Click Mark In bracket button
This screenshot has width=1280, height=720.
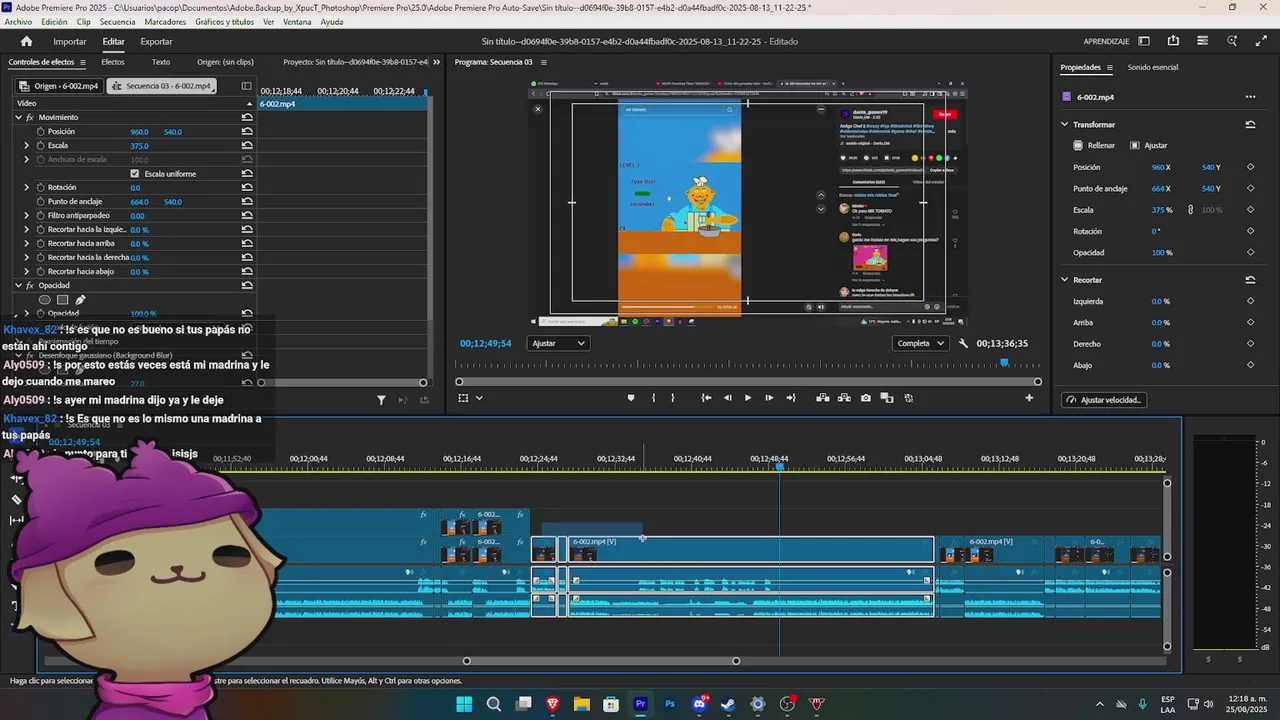tap(653, 398)
